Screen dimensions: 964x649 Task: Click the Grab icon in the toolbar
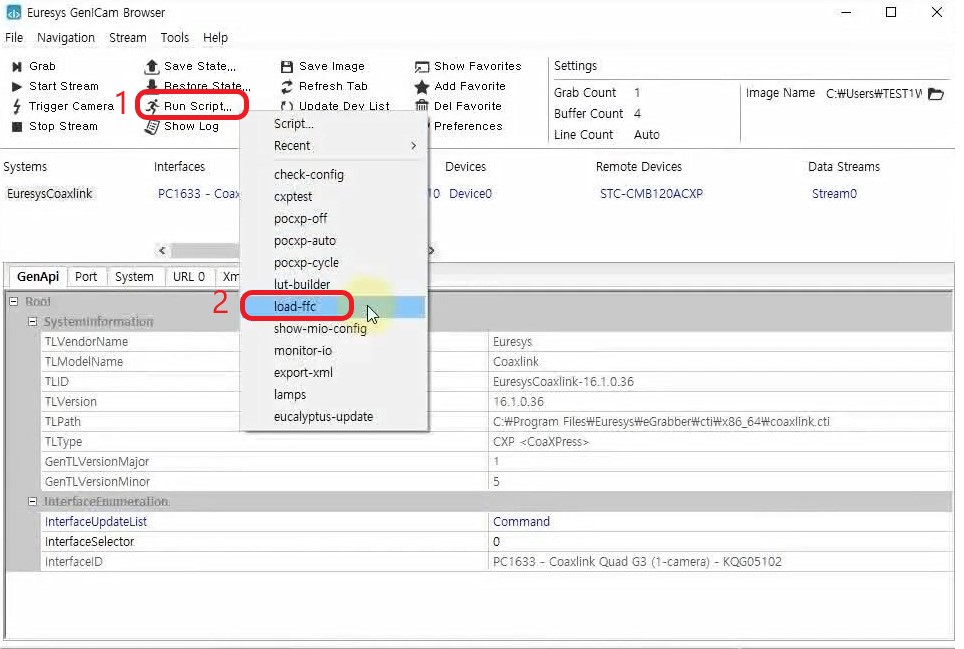click(17, 66)
